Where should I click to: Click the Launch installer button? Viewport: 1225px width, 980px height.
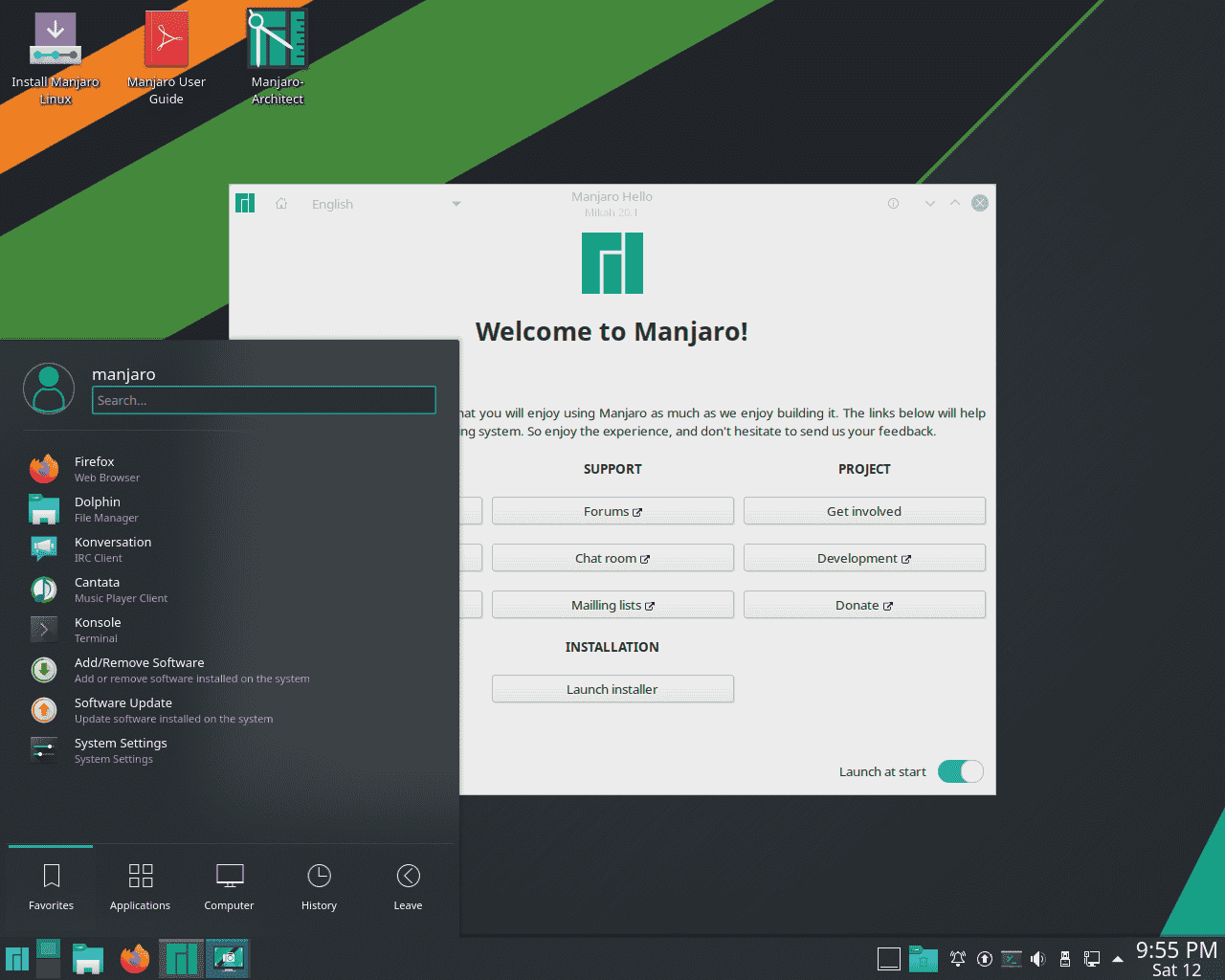(612, 688)
